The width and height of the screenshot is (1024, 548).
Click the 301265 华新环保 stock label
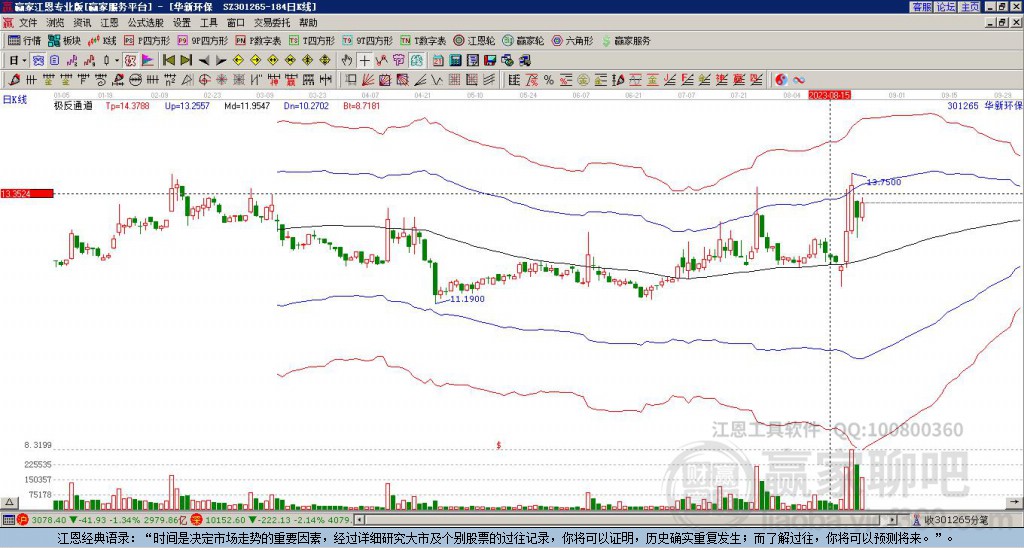click(x=985, y=105)
